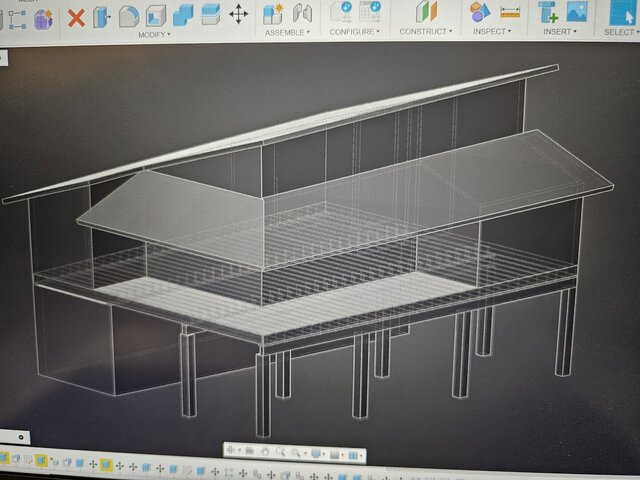Open the SELECT dropdown menu
The image size is (640, 480).
click(x=622, y=33)
